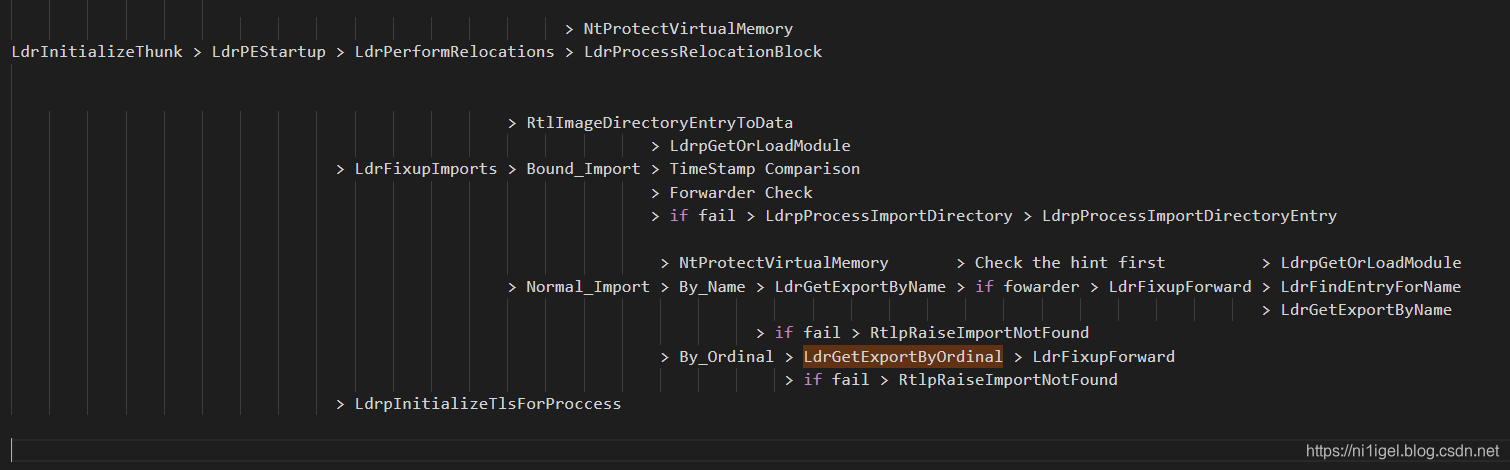This screenshot has height=470, width=1510.
Task: Click 'if fail' before LdrpProcessImportDirectory
Action: 703,216
